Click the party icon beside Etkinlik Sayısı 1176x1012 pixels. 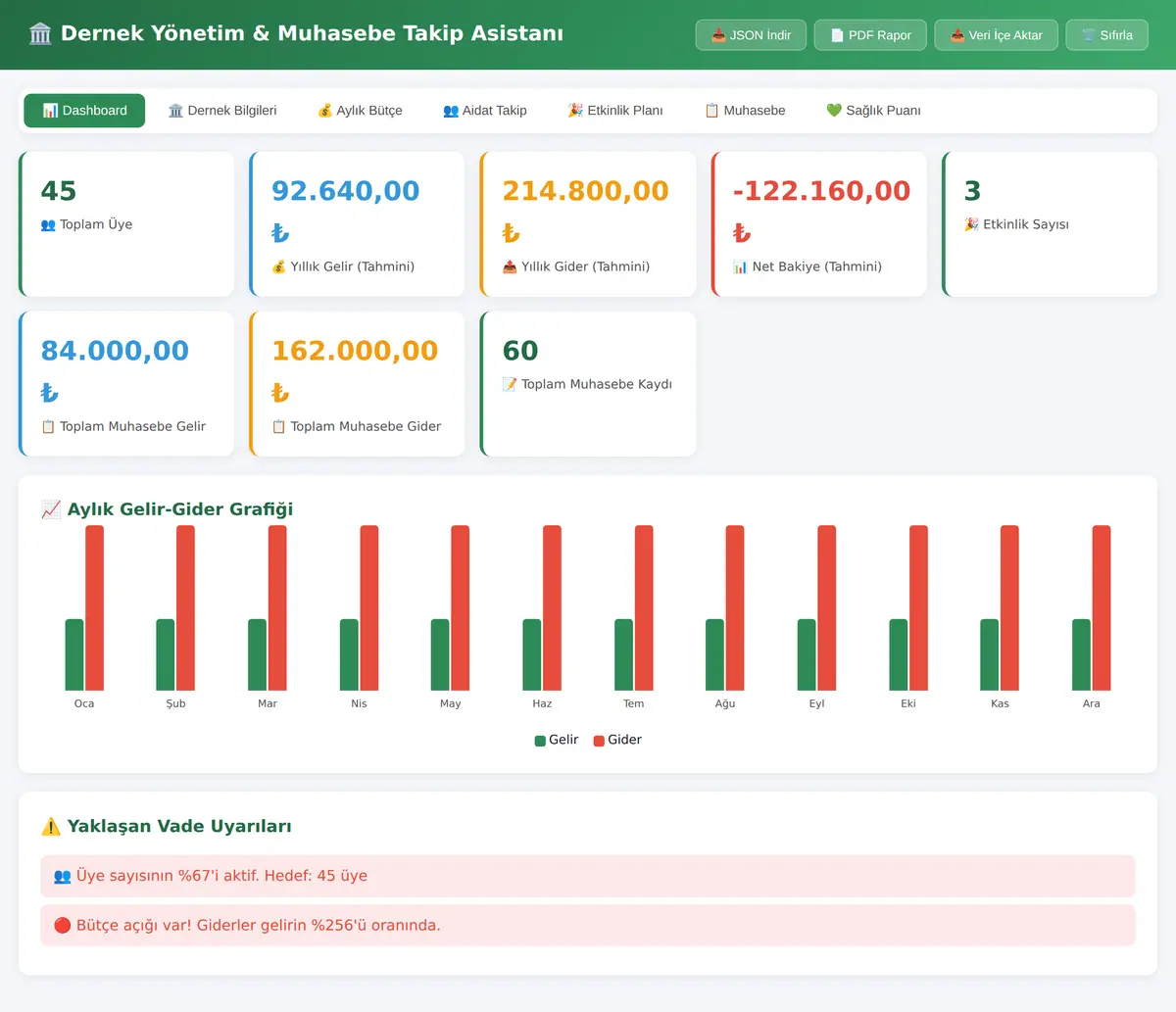pyautogui.click(x=971, y=224)
